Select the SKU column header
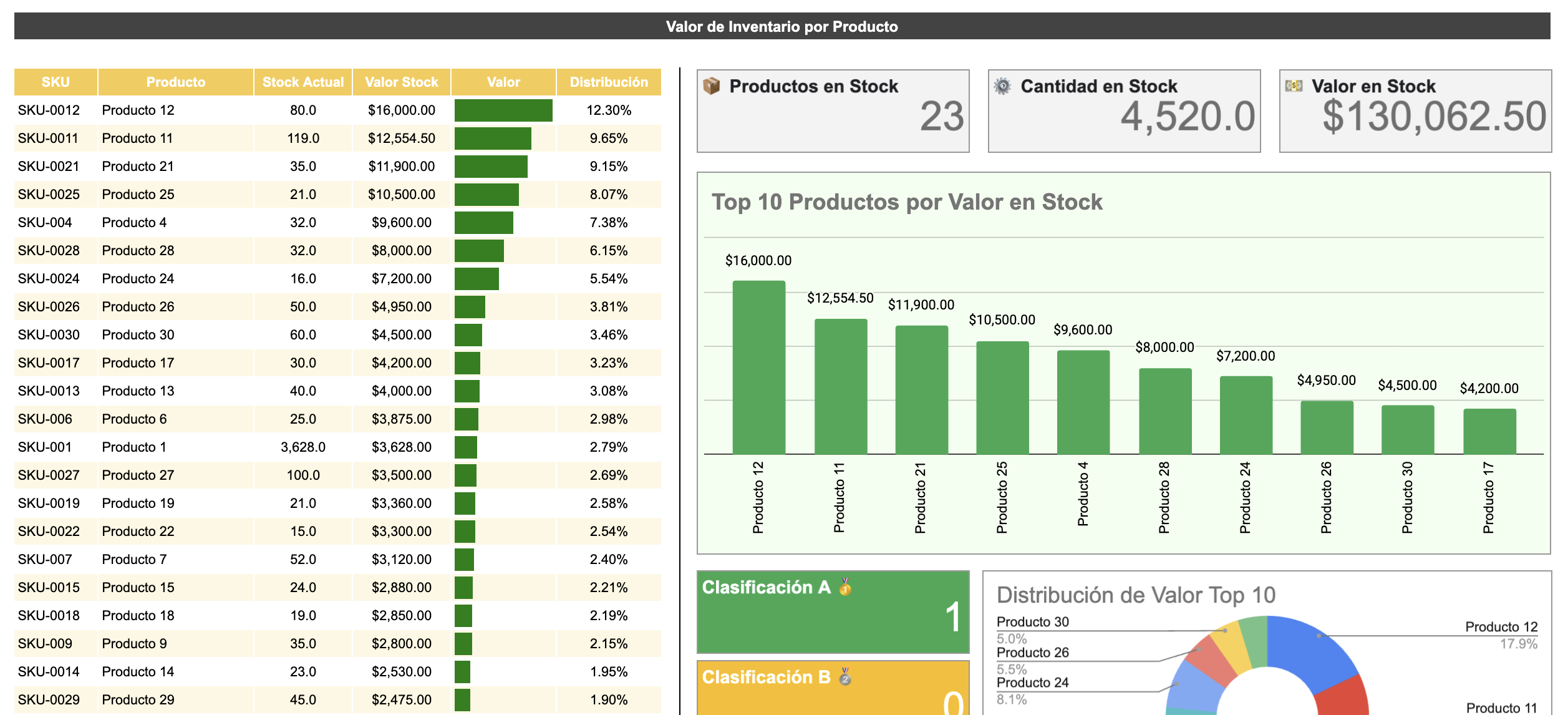The image size is (1568, 715). [56, 82]
